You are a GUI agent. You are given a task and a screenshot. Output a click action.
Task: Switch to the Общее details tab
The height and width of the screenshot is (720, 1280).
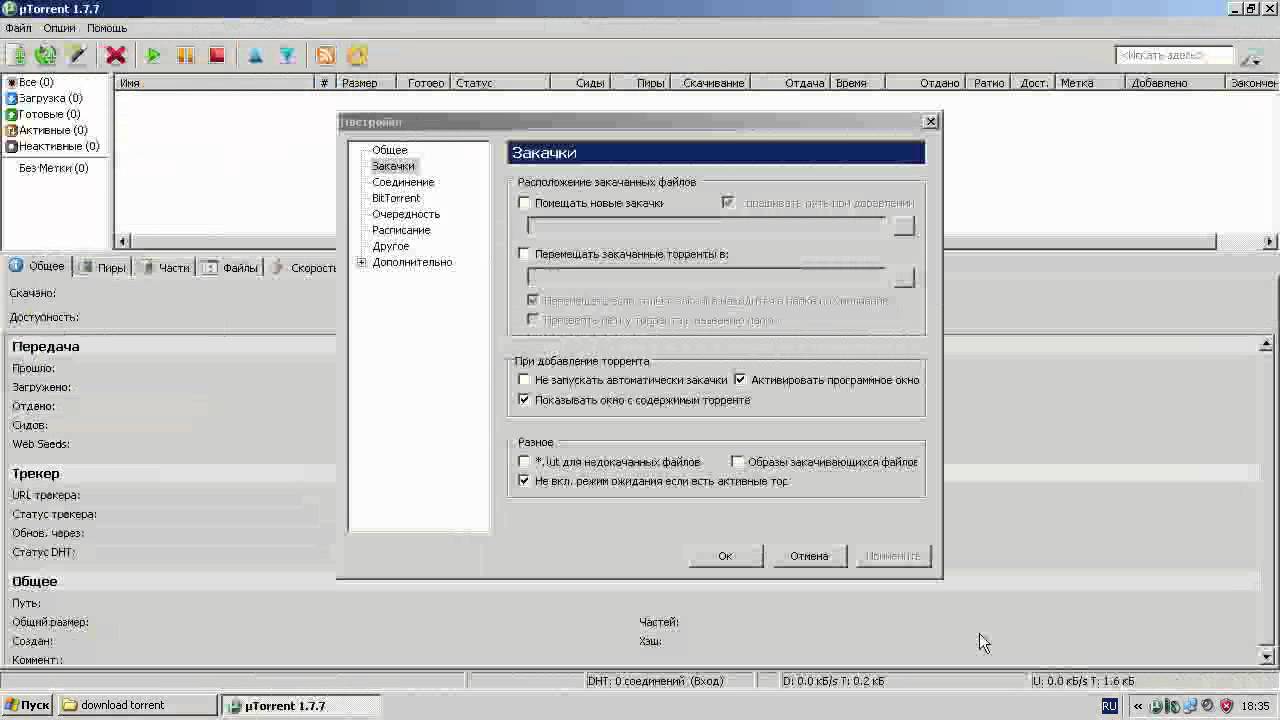tap(37, 266)
